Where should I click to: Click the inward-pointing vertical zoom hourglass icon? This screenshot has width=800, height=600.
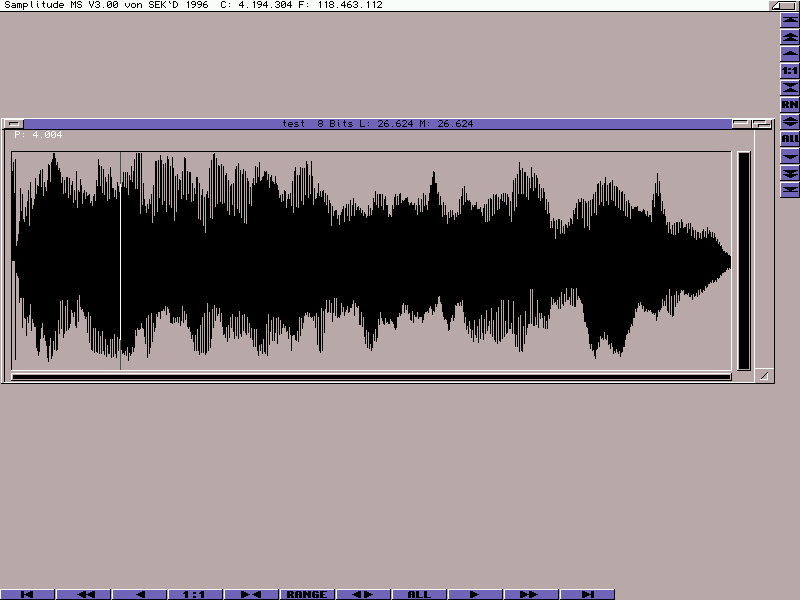(790, 88)
